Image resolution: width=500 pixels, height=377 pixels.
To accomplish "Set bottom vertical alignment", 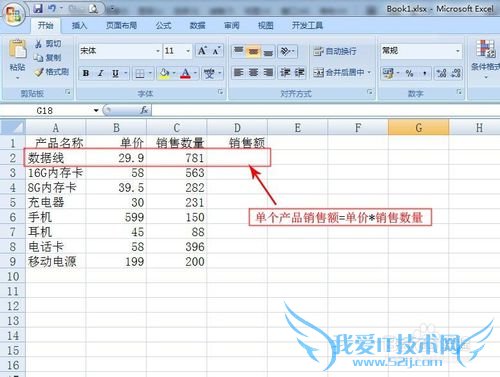I will [x=268, y=51].
